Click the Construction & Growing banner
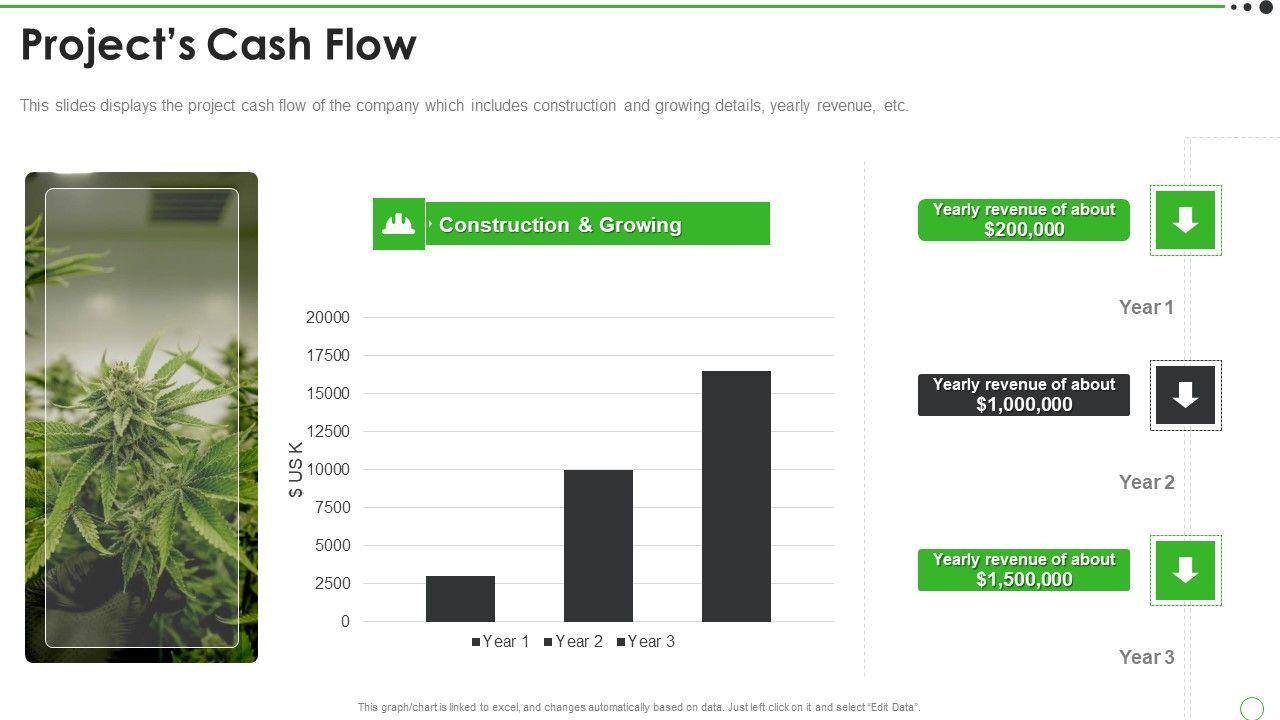This screenshot has height=720, width=1280. coord(600,224)
